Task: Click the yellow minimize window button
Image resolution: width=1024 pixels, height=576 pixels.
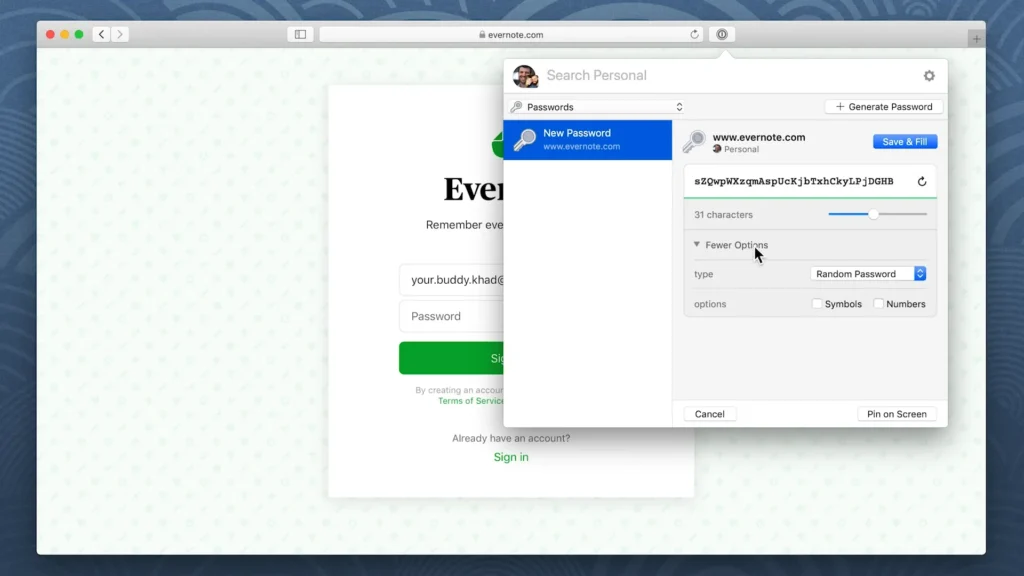Action: click(65, 35)
